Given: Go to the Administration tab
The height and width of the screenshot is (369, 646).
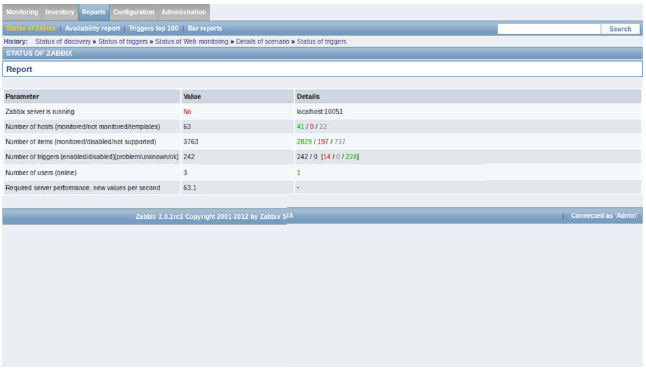Looking at the screenshot, I should coord(184,12).
